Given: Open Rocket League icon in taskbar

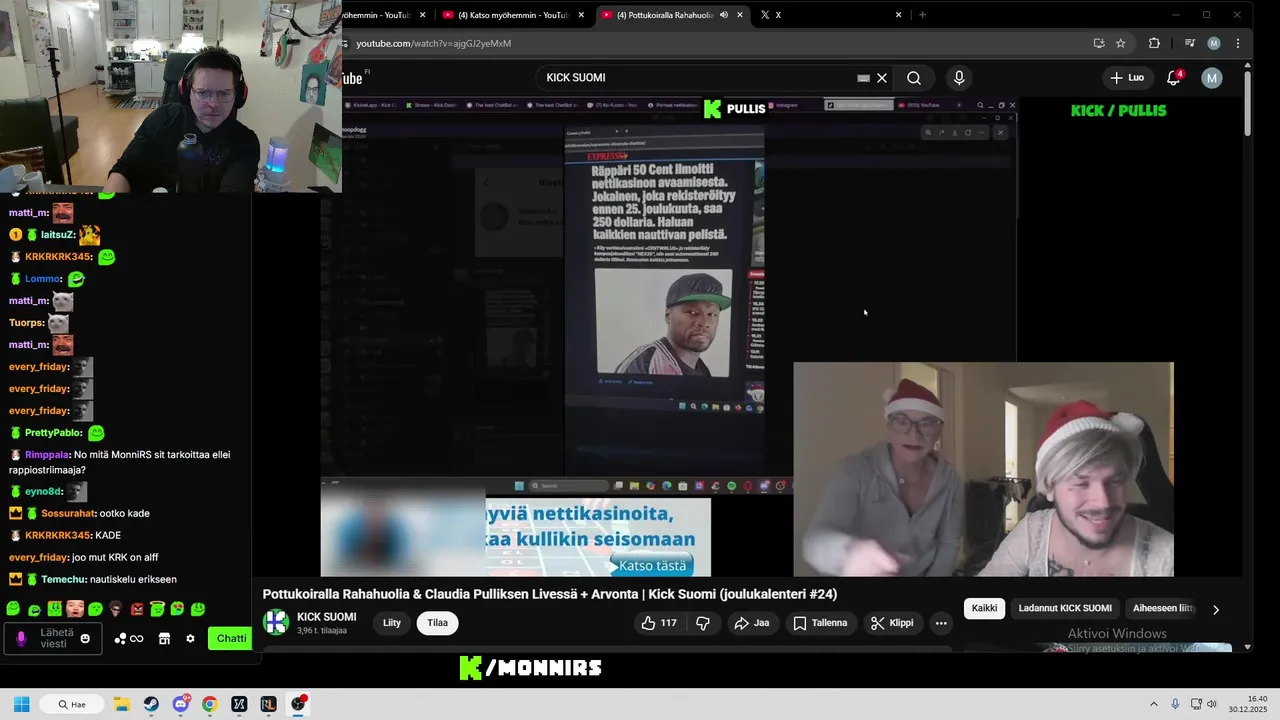Looking at the screenshot, I should point(268,704).
